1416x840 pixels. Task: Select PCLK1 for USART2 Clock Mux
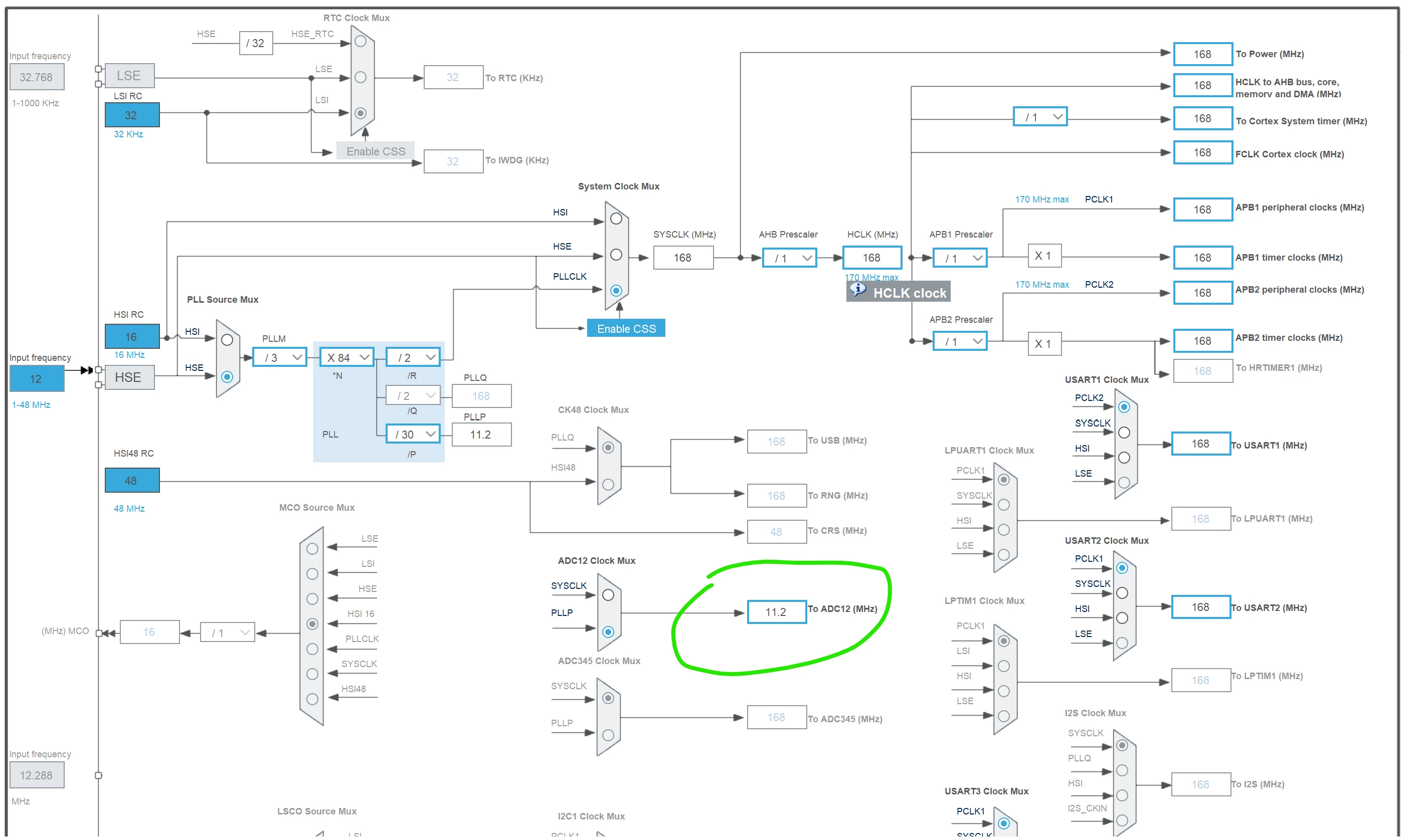(1122, 568)
